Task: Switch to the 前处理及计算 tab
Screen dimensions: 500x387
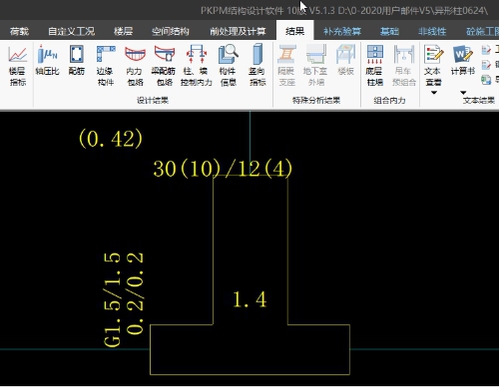Action: [x=238, y=31]
